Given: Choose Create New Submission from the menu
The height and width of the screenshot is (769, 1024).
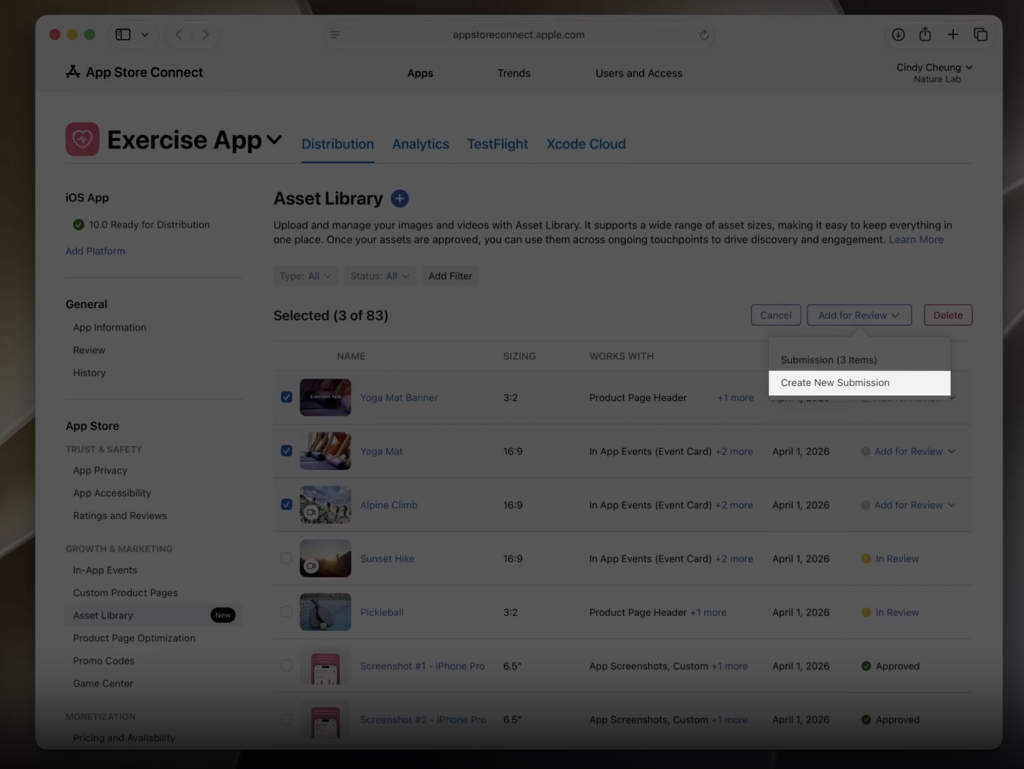Looking at the screenshot, I should tap(859, 383).
